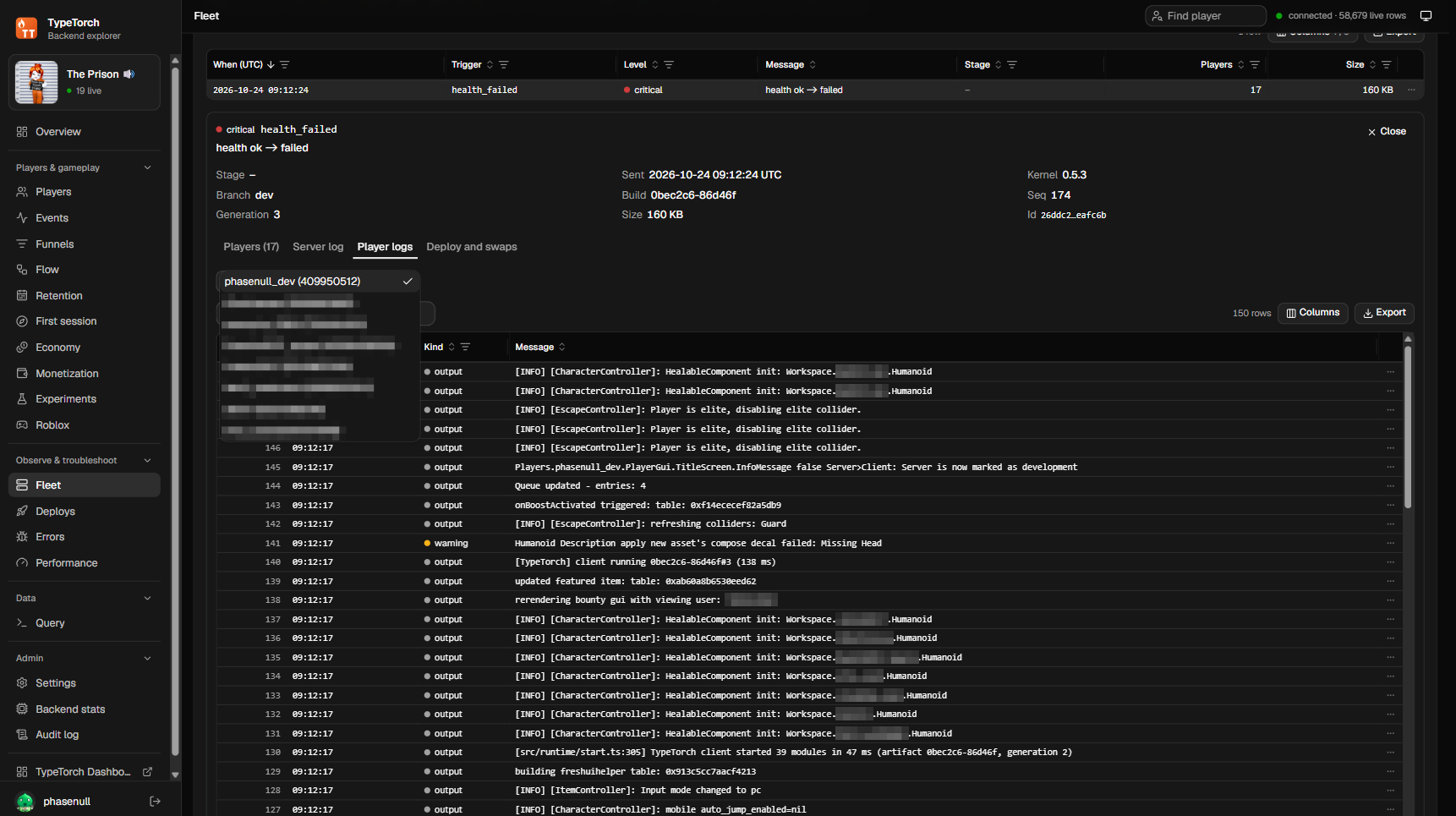Filter the Level column

pos(669,65)
